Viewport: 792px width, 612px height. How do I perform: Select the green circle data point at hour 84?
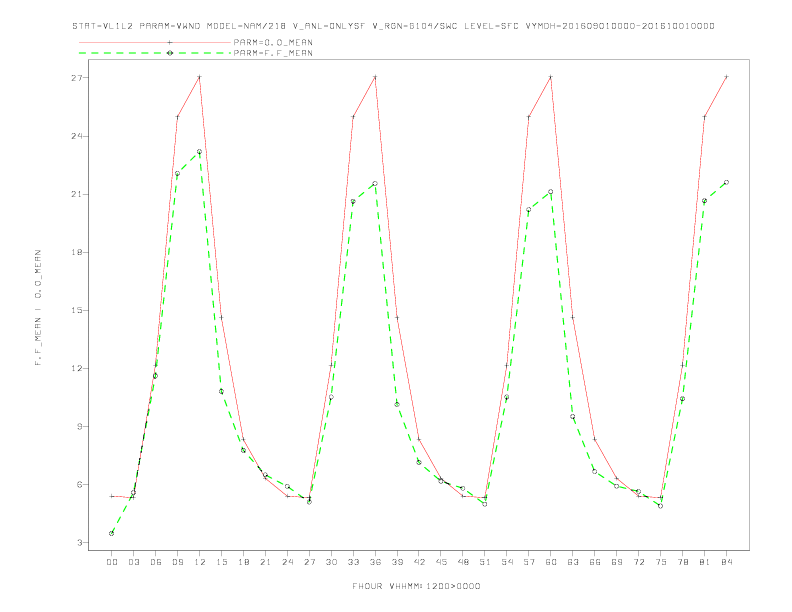pos(727,182)
